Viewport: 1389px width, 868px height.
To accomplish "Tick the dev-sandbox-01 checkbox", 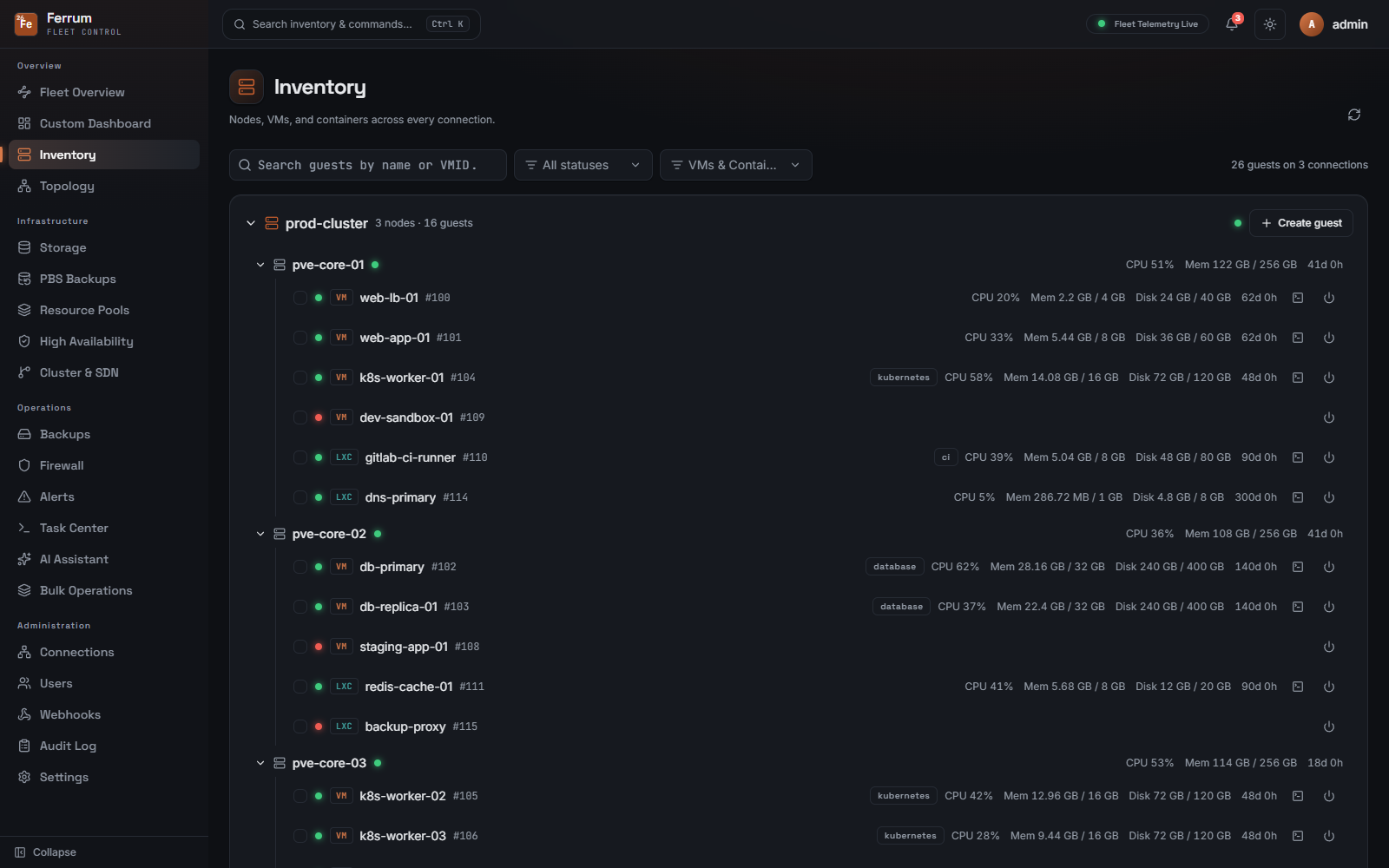I will (x=300, y=418).
